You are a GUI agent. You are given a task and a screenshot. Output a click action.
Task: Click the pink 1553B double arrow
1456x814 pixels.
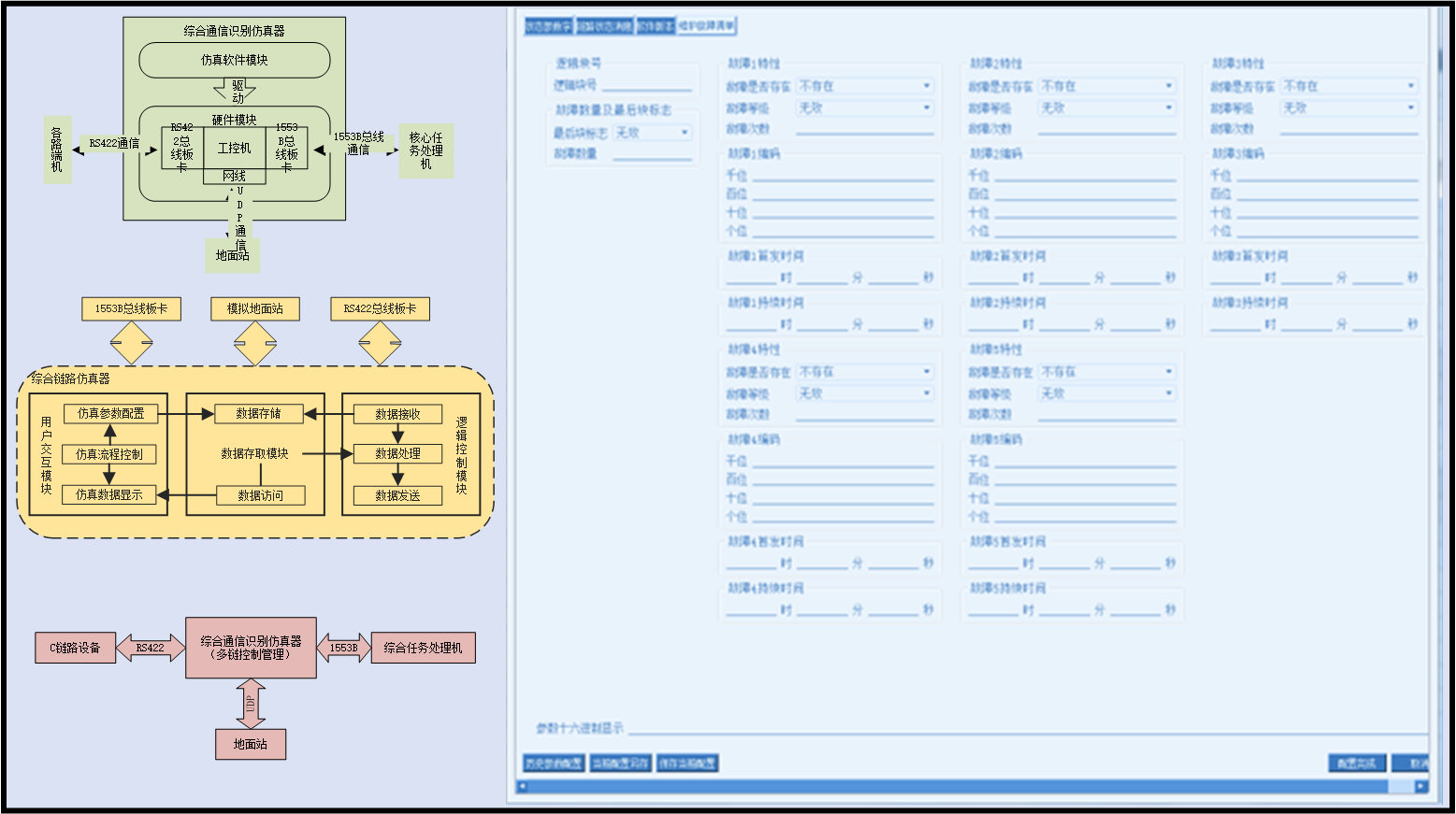(x=344, y=648)
